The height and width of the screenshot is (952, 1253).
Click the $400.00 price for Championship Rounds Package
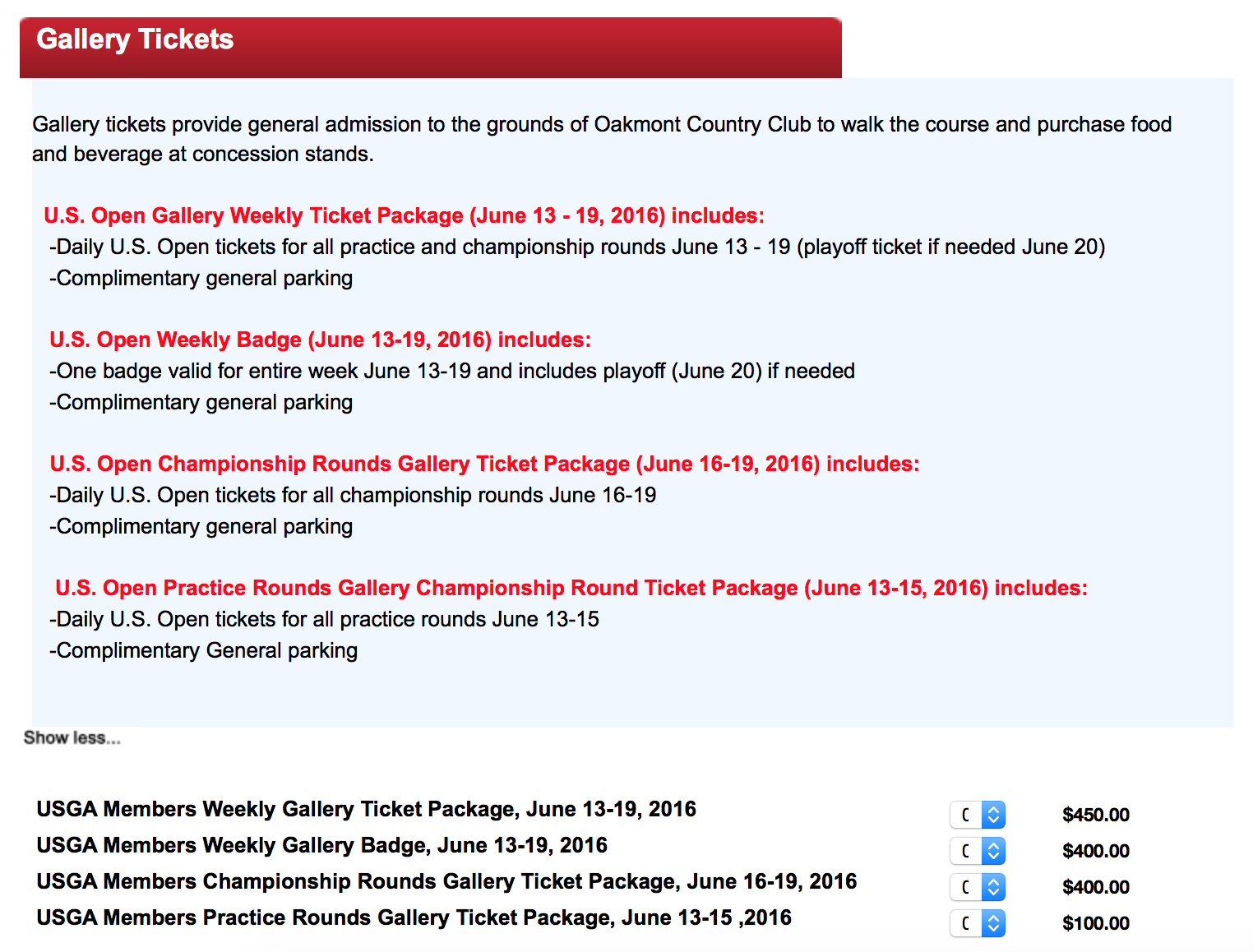[1095, 887]
